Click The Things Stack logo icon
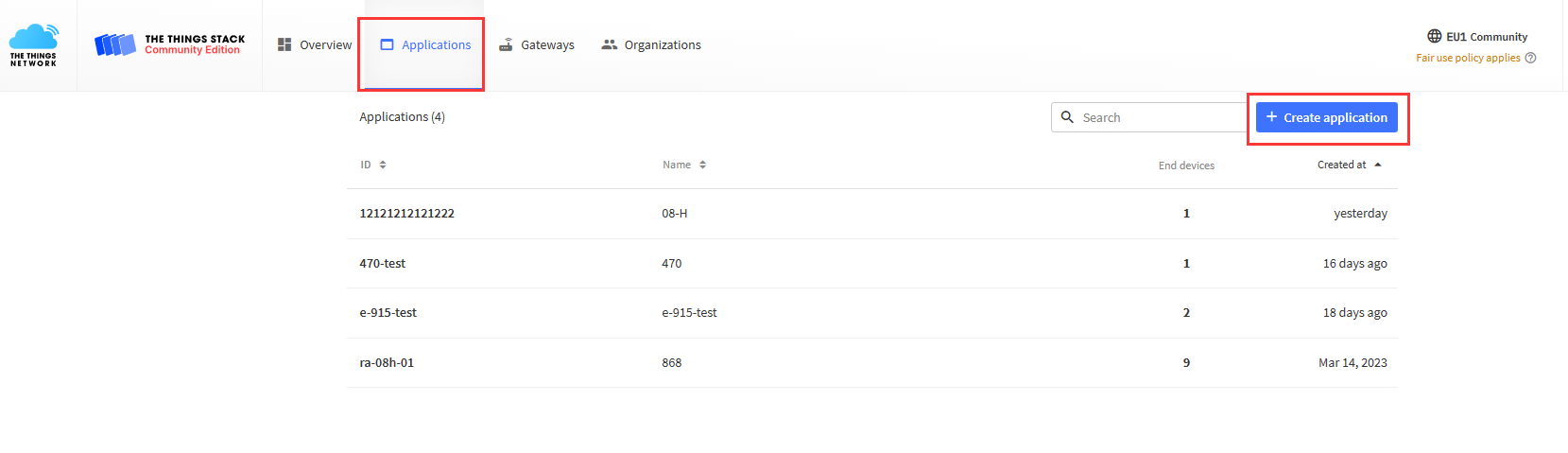The height and width of the screenshot is (453, 1568). point(115,44)
